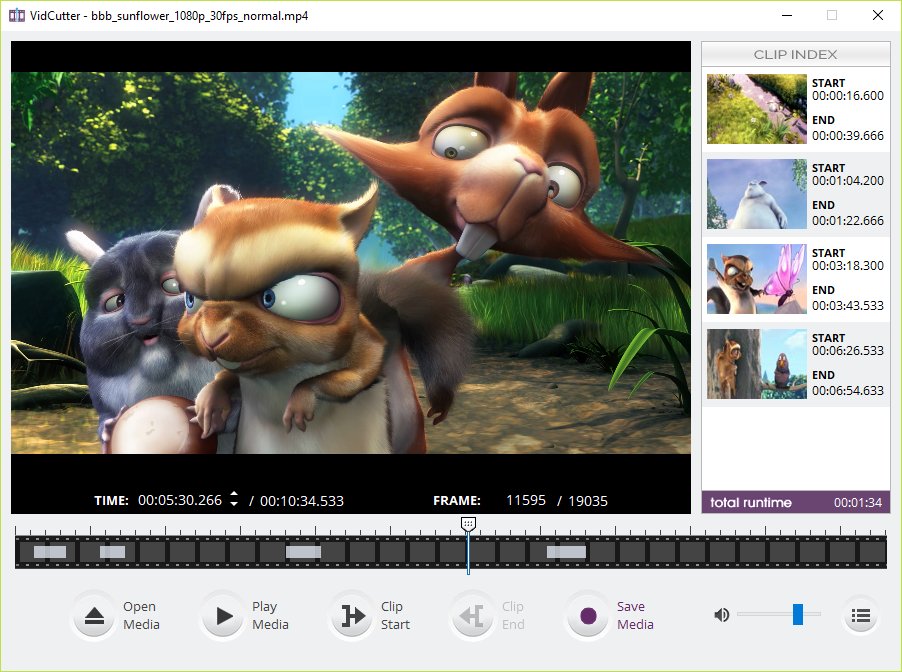The height and width of the screenshot is (672, 902).
Task: Decrease time with the spinner down arrow
Action: coord(234,504)
